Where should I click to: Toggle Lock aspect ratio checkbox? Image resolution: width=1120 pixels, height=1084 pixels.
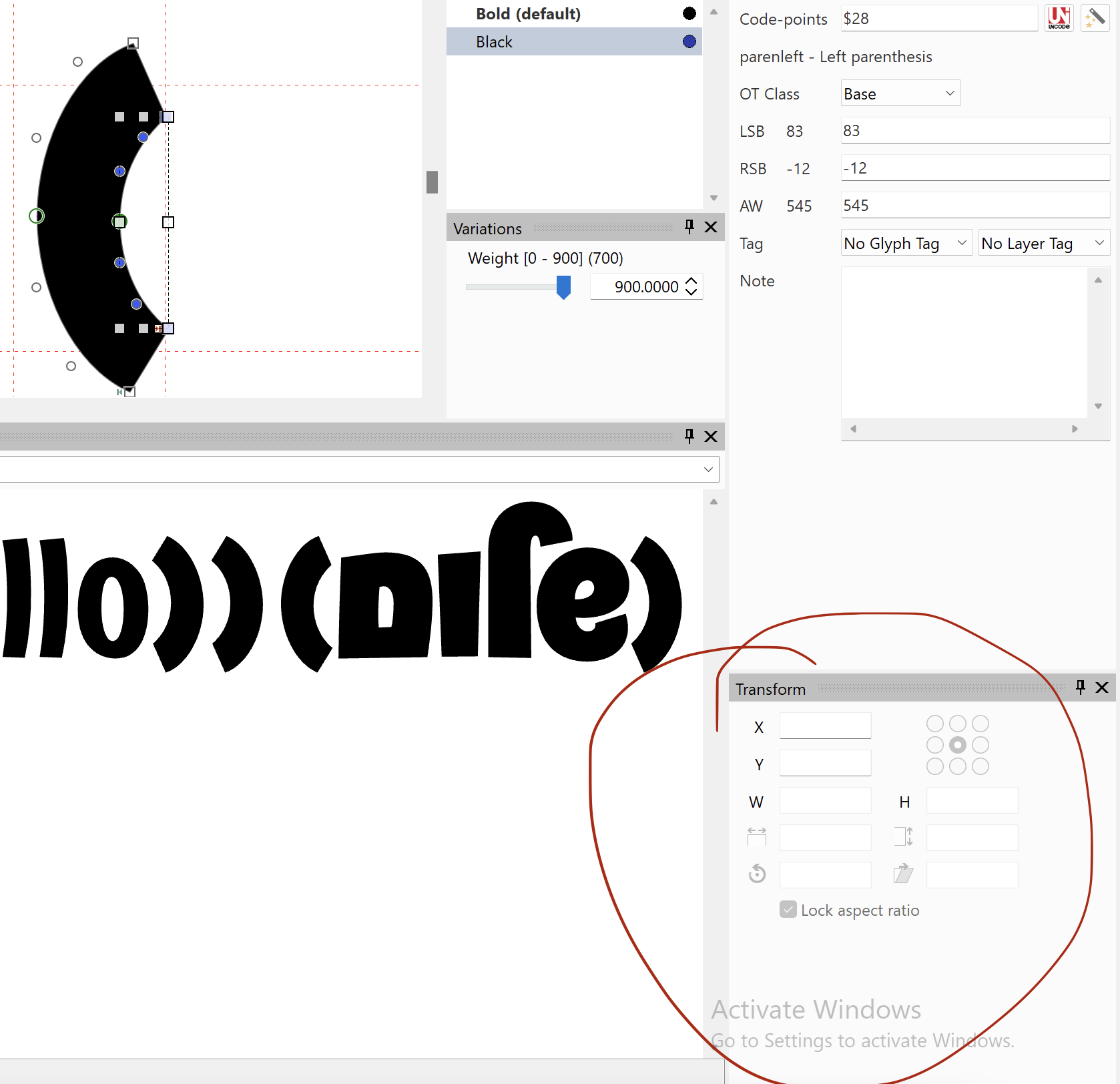coord(788,909)
